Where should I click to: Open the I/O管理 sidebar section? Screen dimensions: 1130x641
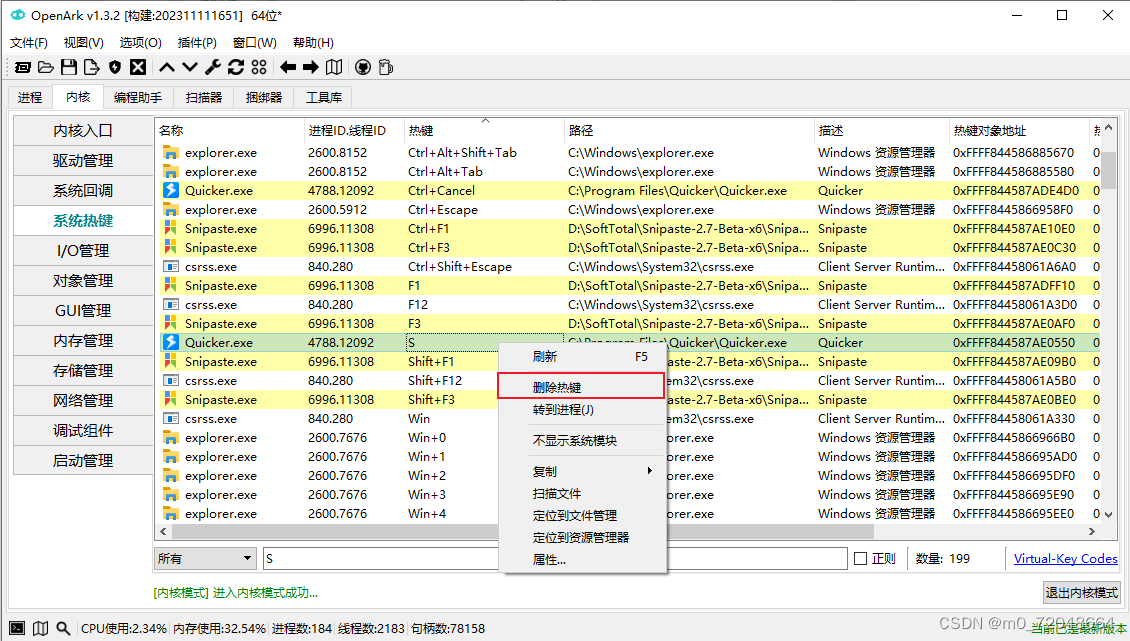(83, 250)
